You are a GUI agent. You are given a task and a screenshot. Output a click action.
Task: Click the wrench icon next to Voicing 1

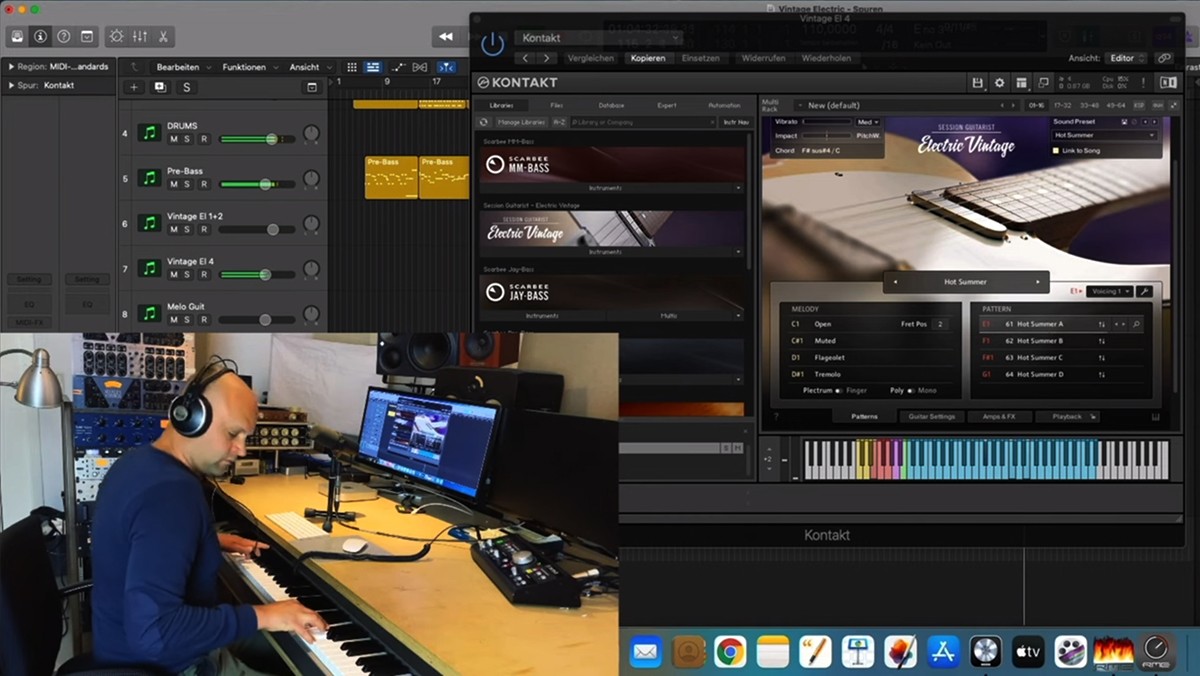[x=1145, y=291]
